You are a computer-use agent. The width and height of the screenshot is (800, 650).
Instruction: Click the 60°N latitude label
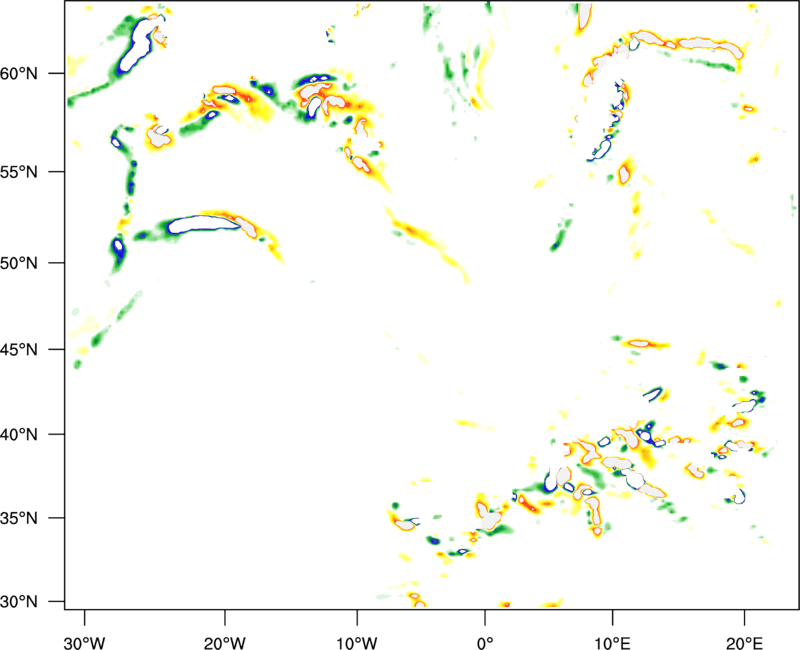click(x=19, y=73)
